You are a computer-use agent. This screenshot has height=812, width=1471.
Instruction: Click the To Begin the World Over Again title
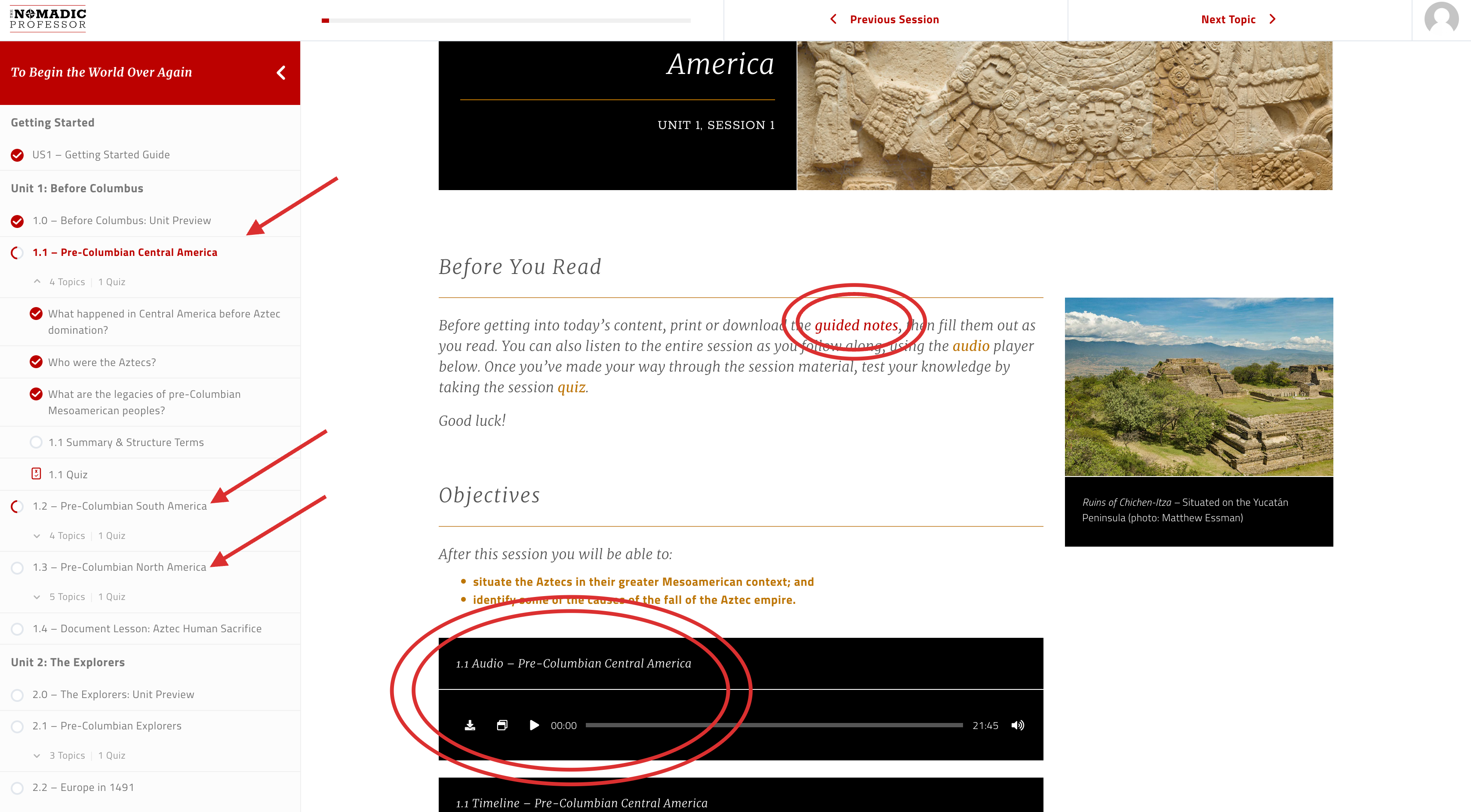102,72
